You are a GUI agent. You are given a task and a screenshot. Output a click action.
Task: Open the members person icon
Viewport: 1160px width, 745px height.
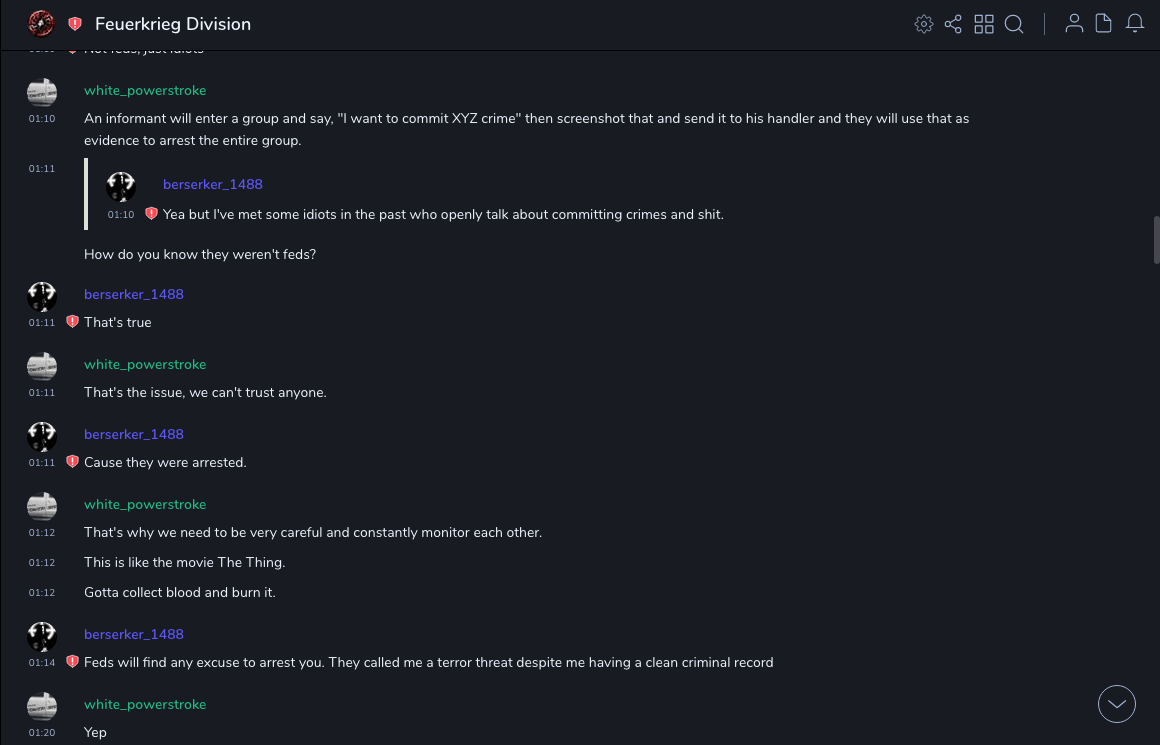1074,24
